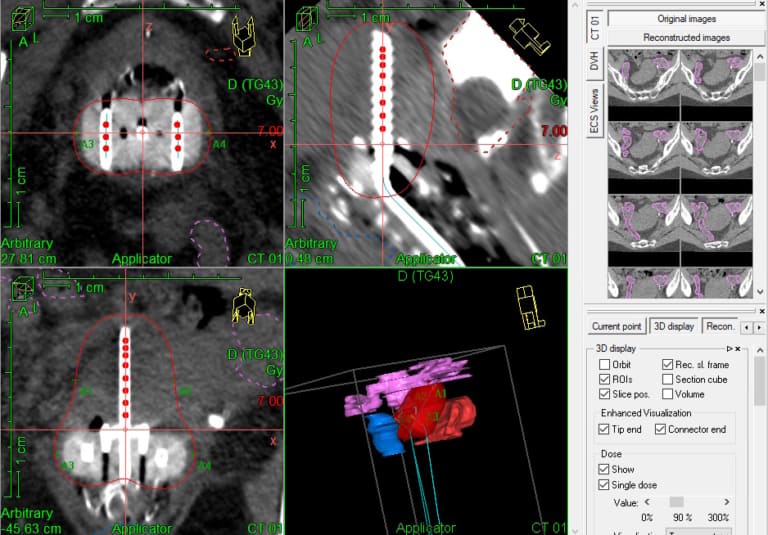Uncheck the Slice pos. option
This screenshot has width=768, height=535.
[x=604, y=394]
